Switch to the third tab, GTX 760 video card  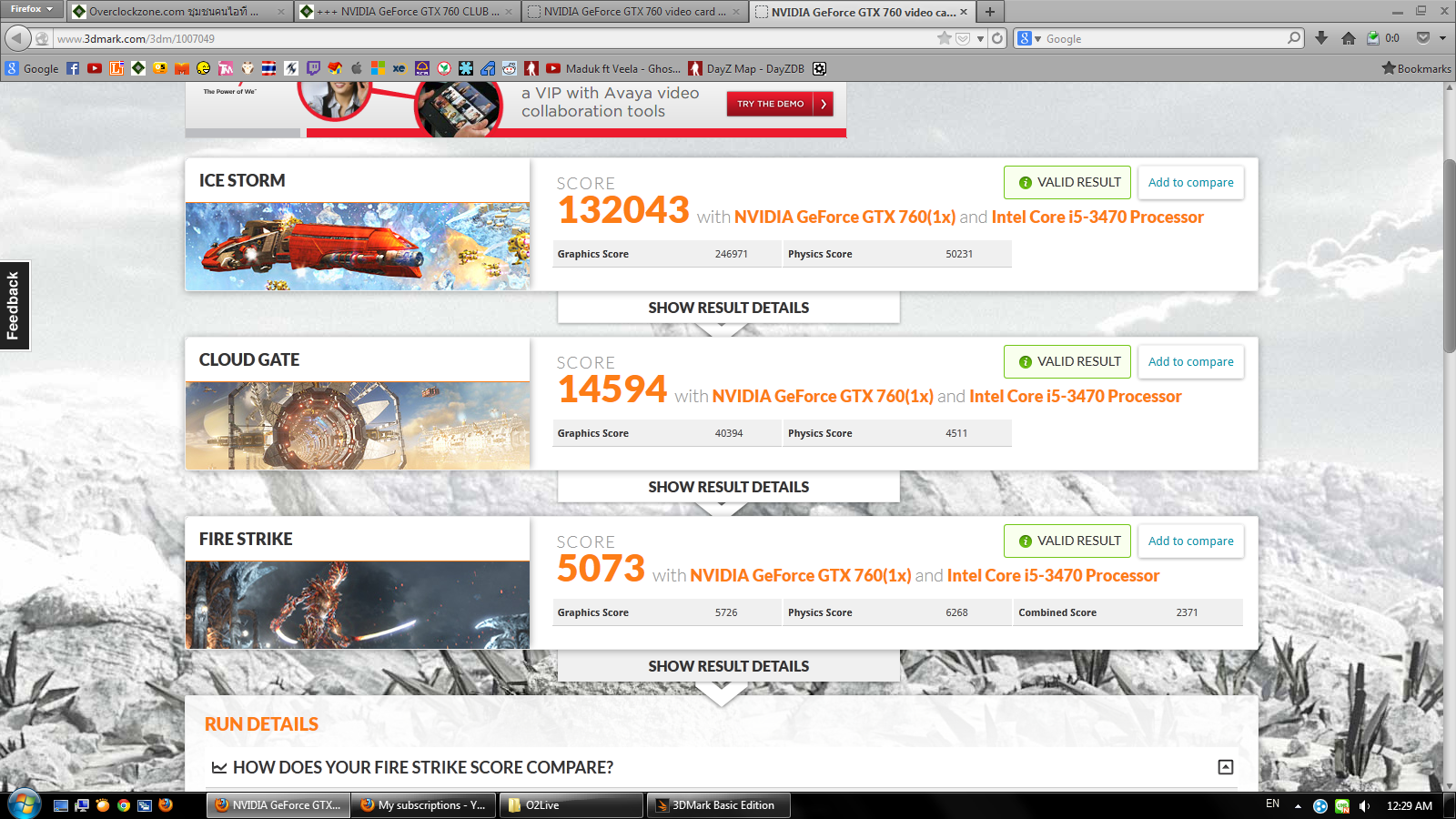click(x=636, y=12)
